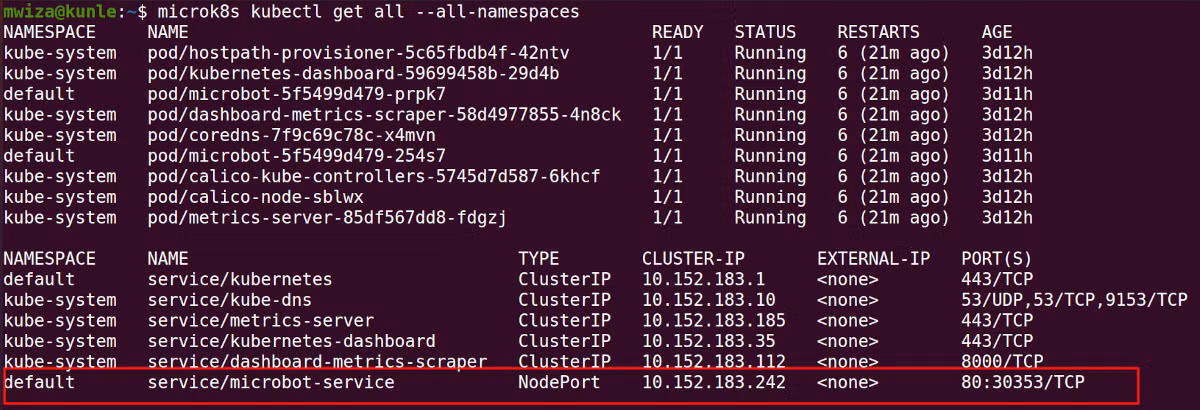Click 'service/kube-dns' in the services table
Screen dimensions: 1200x410
(x=229, y=300)
